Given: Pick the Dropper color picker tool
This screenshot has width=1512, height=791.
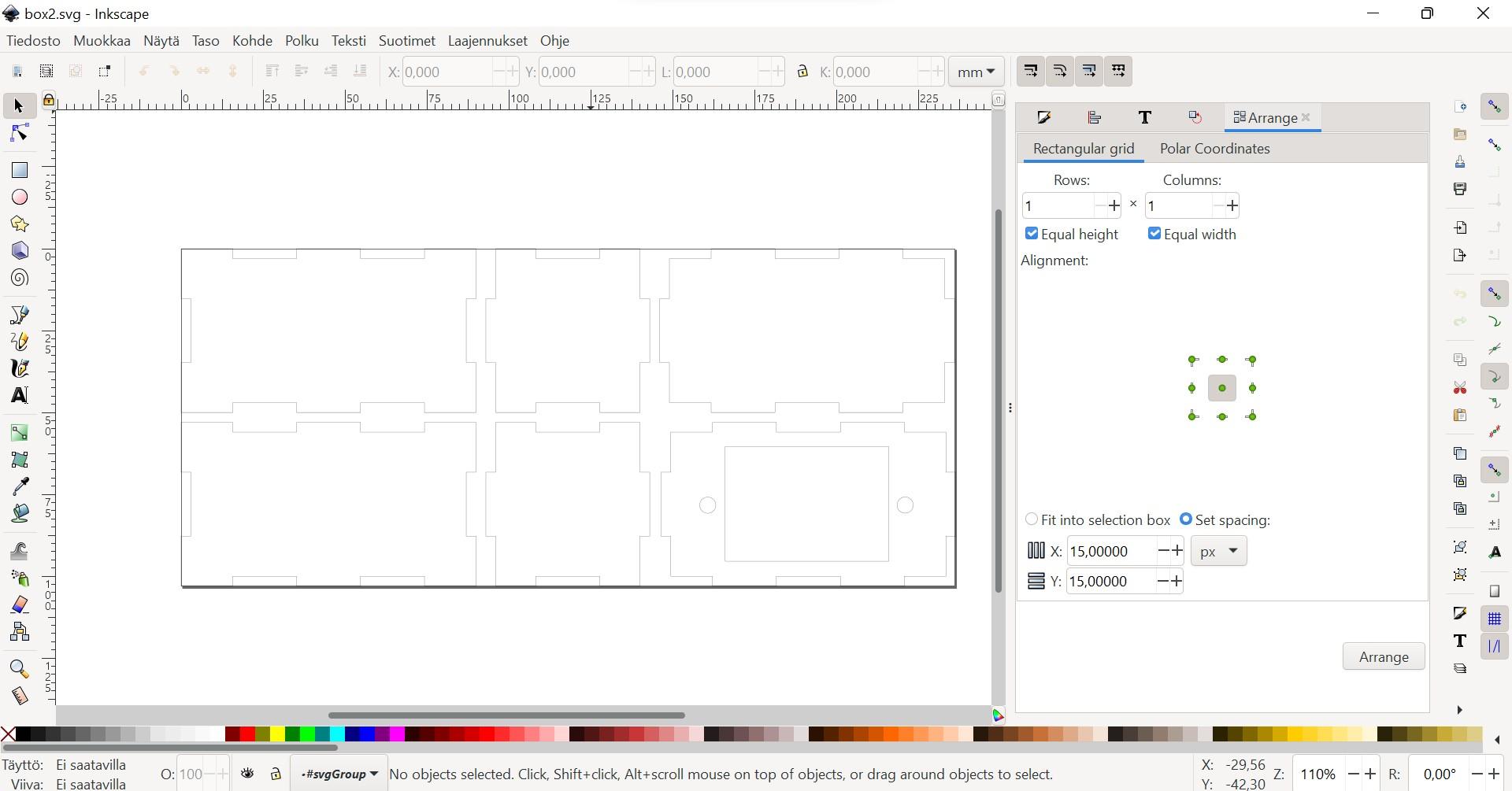Looking at the screenshot, I should point(19,486).
